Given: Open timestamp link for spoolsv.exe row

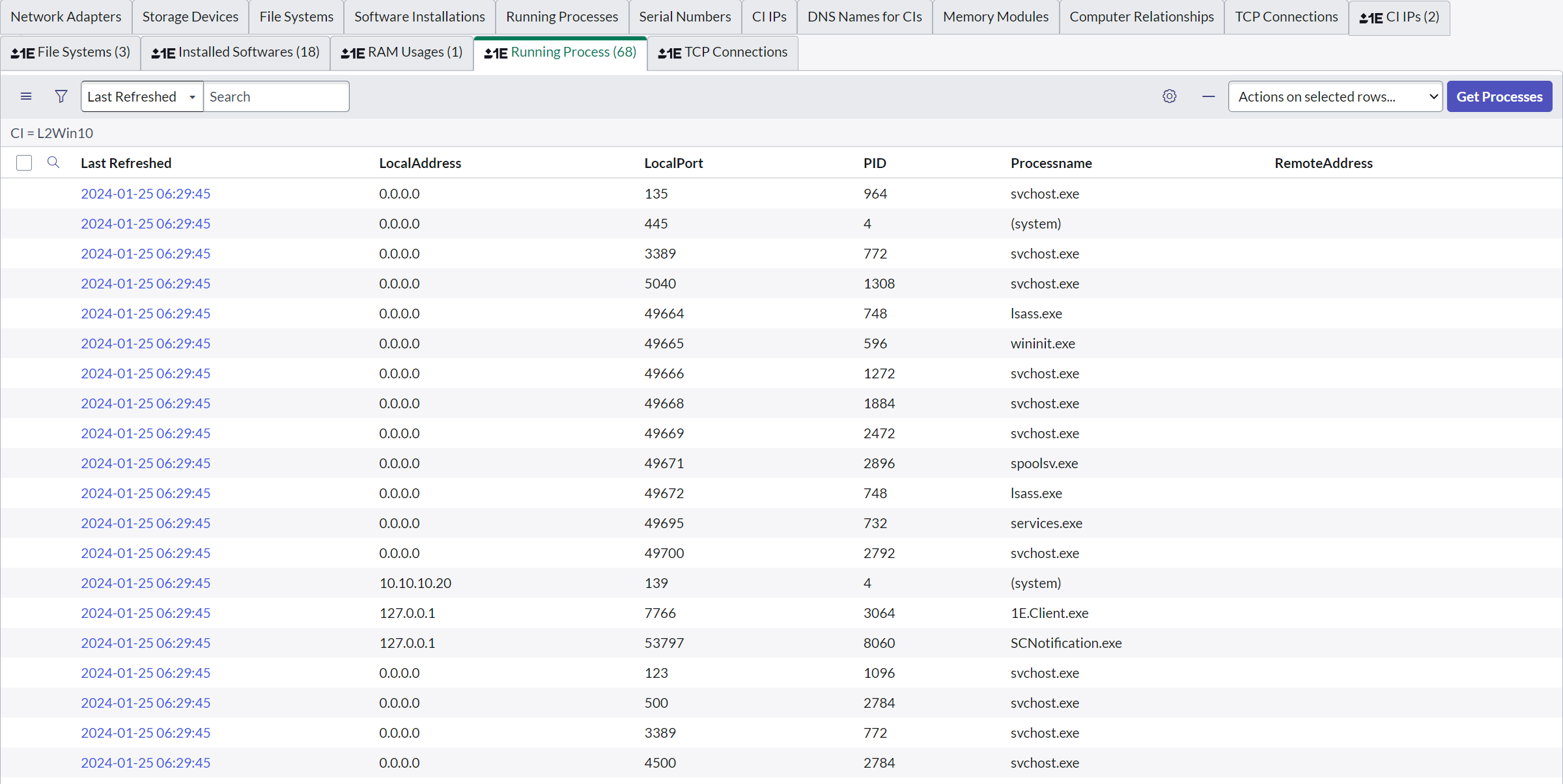Looking at the screenshot, I should (145, 463).
